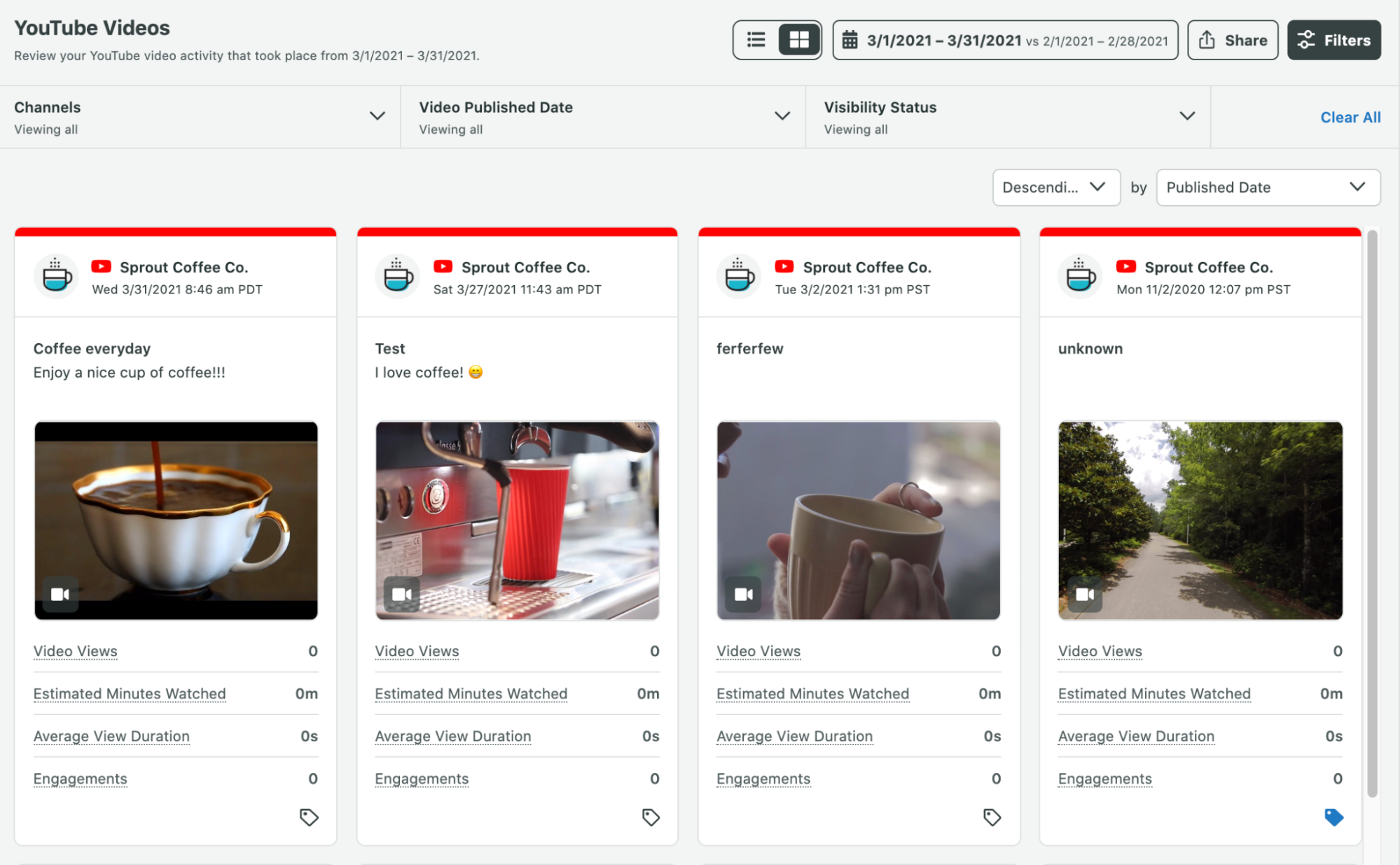This screenshot has width=1400, height=865.
Task: Switch to list view layout
Action: (756, 40)
